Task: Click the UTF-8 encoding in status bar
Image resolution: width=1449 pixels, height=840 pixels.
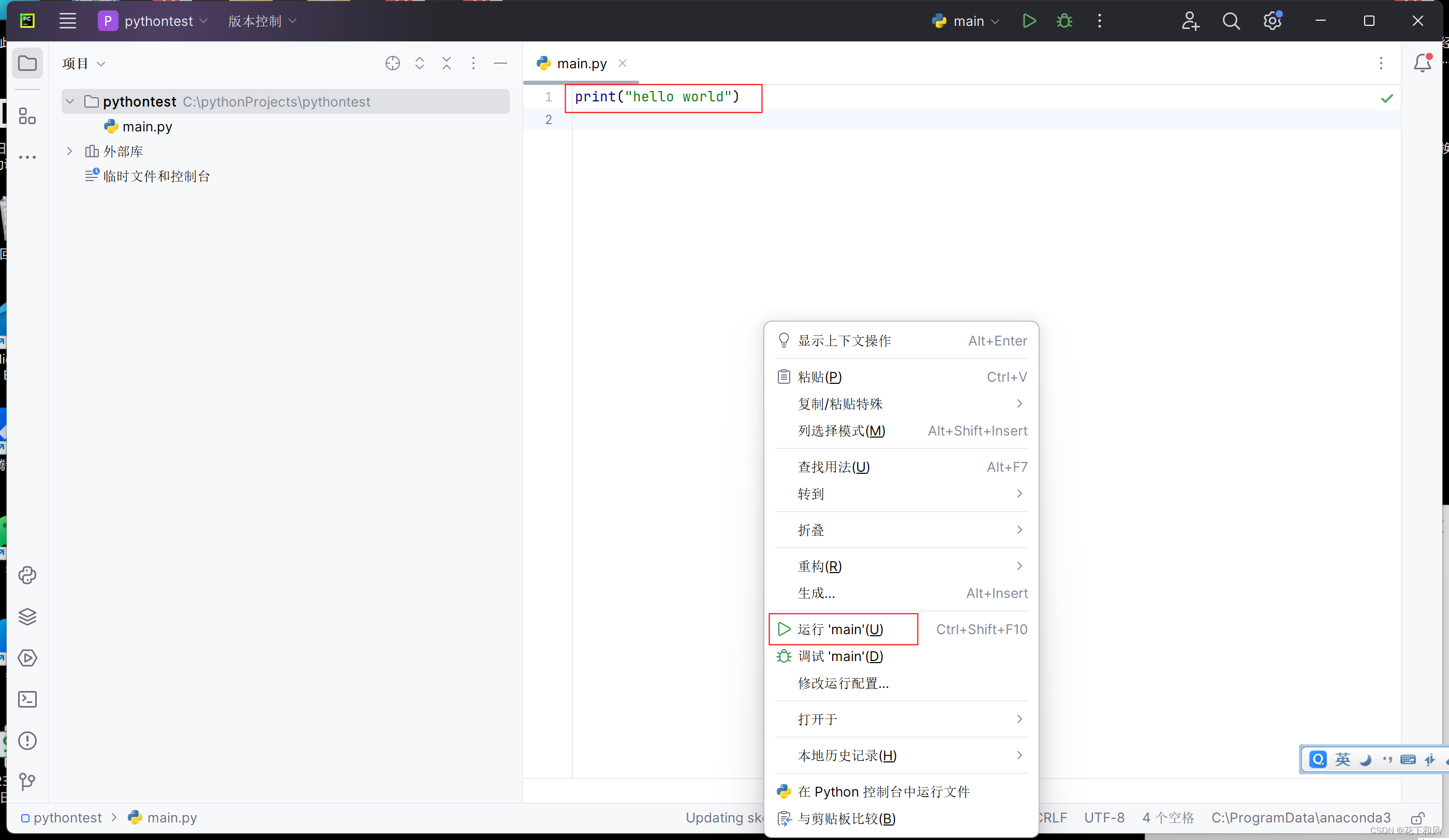Action: (1103, 818)
